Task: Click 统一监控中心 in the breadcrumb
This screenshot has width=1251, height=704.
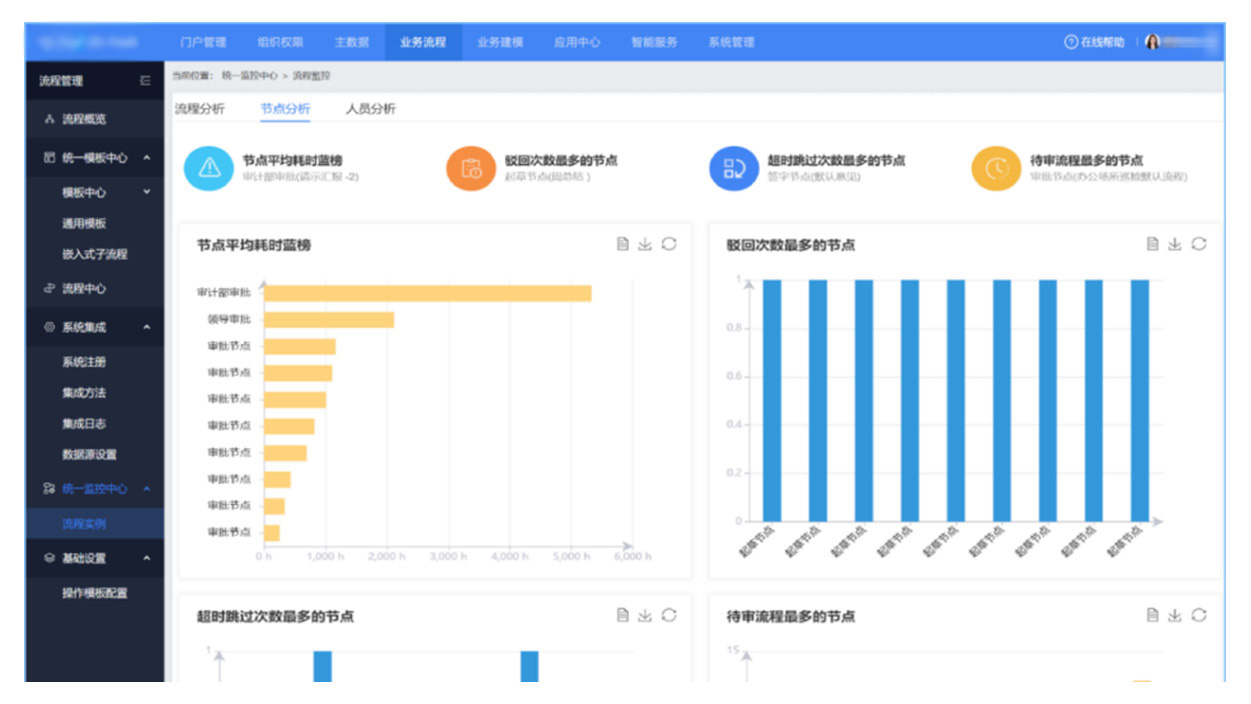Action: [250, 75]
